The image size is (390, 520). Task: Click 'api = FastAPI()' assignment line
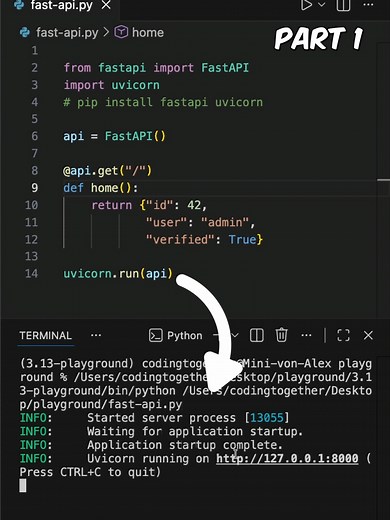[x=114, y=136]
